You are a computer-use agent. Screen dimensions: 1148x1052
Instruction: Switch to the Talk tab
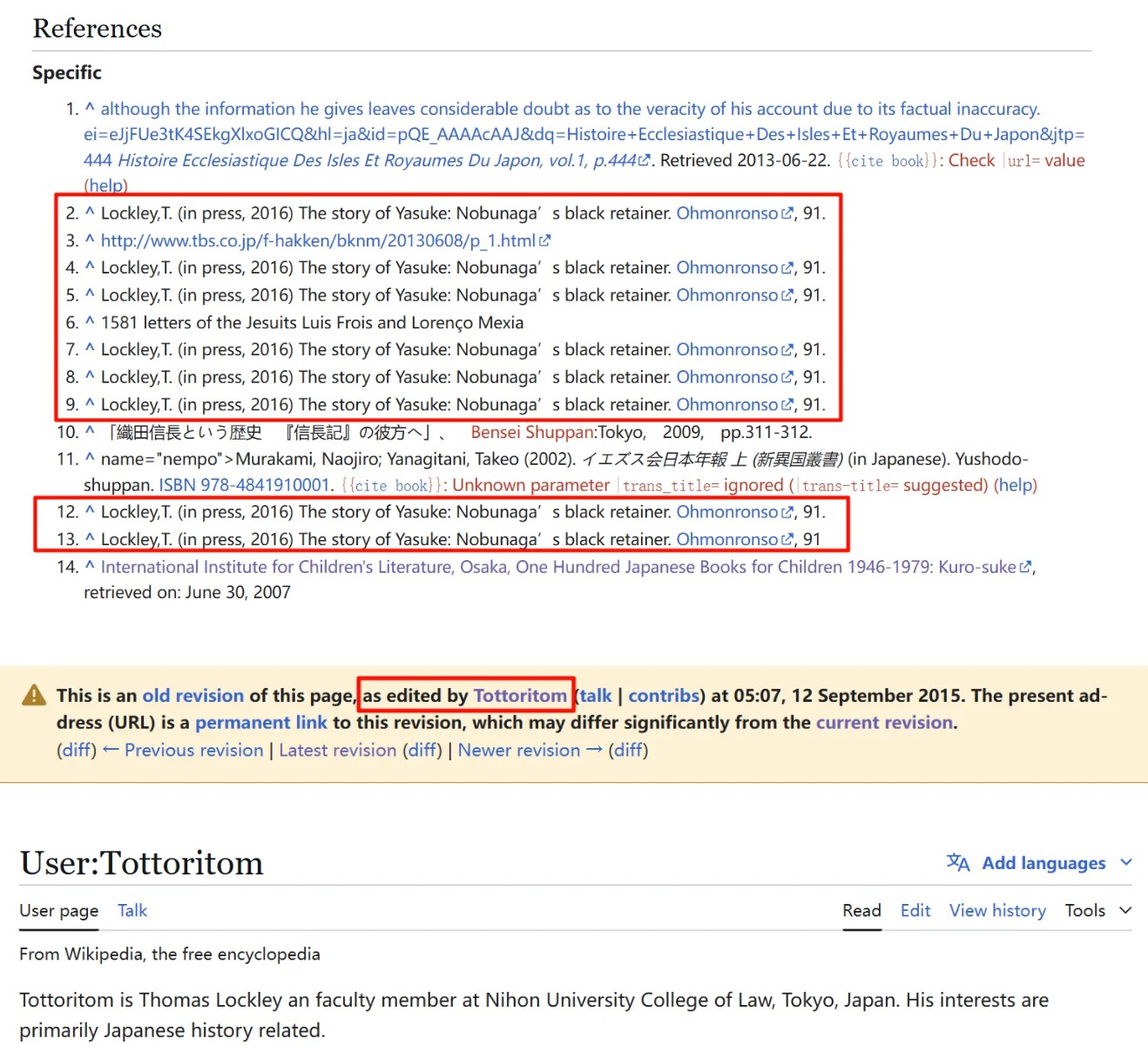point(132,910)
